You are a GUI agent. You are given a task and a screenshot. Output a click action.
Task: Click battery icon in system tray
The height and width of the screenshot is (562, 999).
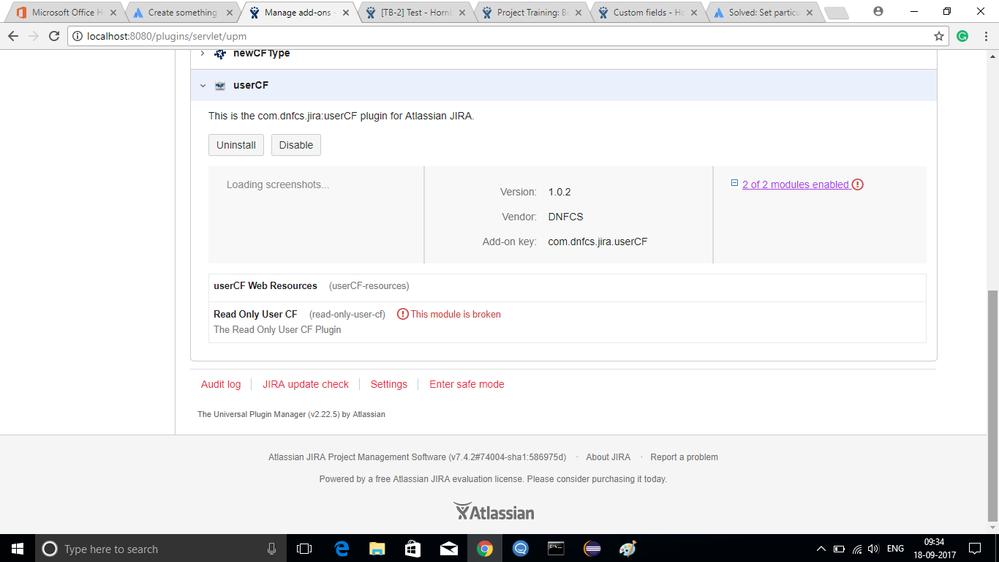[839, 549]
